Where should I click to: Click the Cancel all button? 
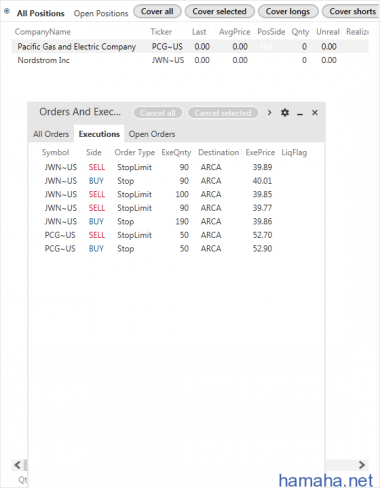158,113
